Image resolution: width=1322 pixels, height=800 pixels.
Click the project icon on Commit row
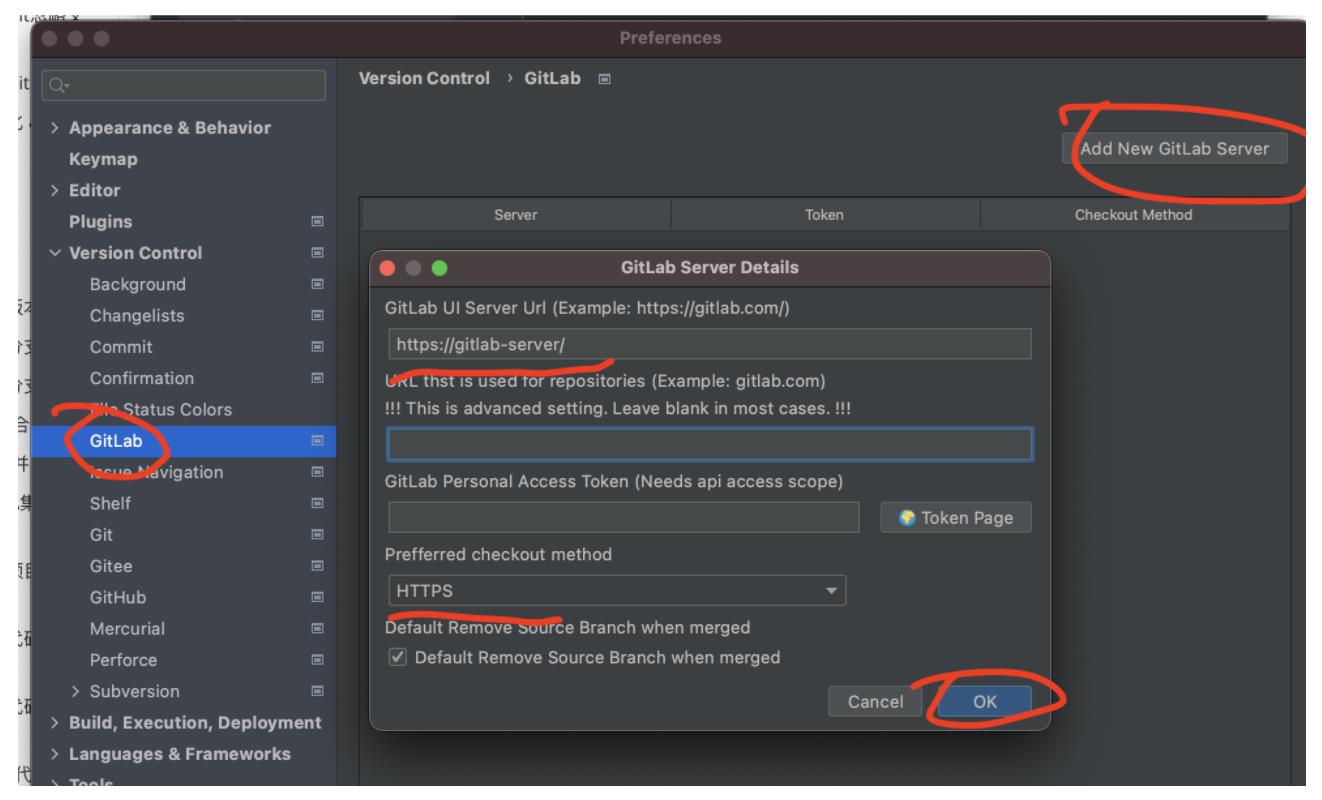(x=318, y=347)
